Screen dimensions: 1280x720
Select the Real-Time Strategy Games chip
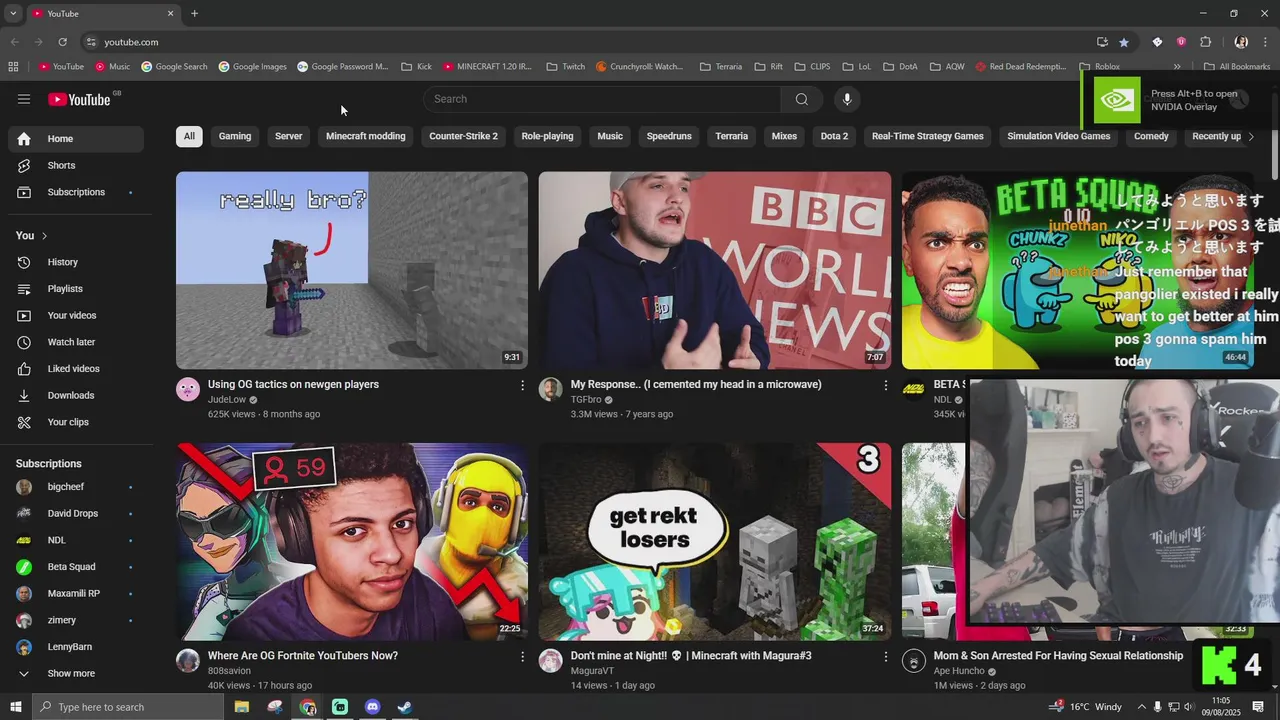[928, 136]
